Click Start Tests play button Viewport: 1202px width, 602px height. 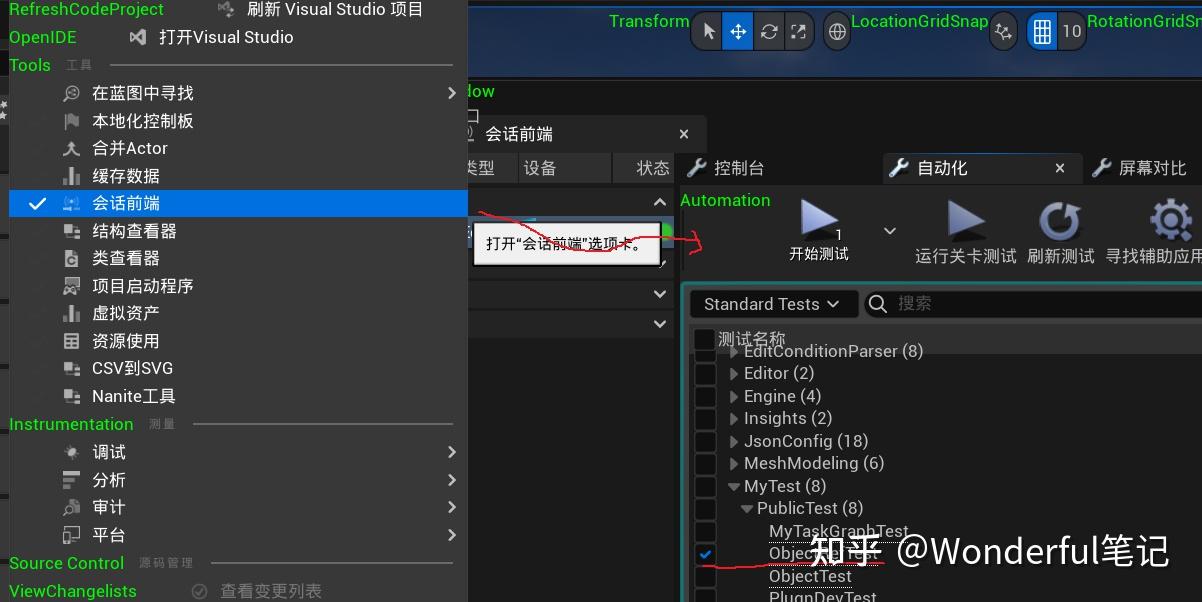[819, 230]
